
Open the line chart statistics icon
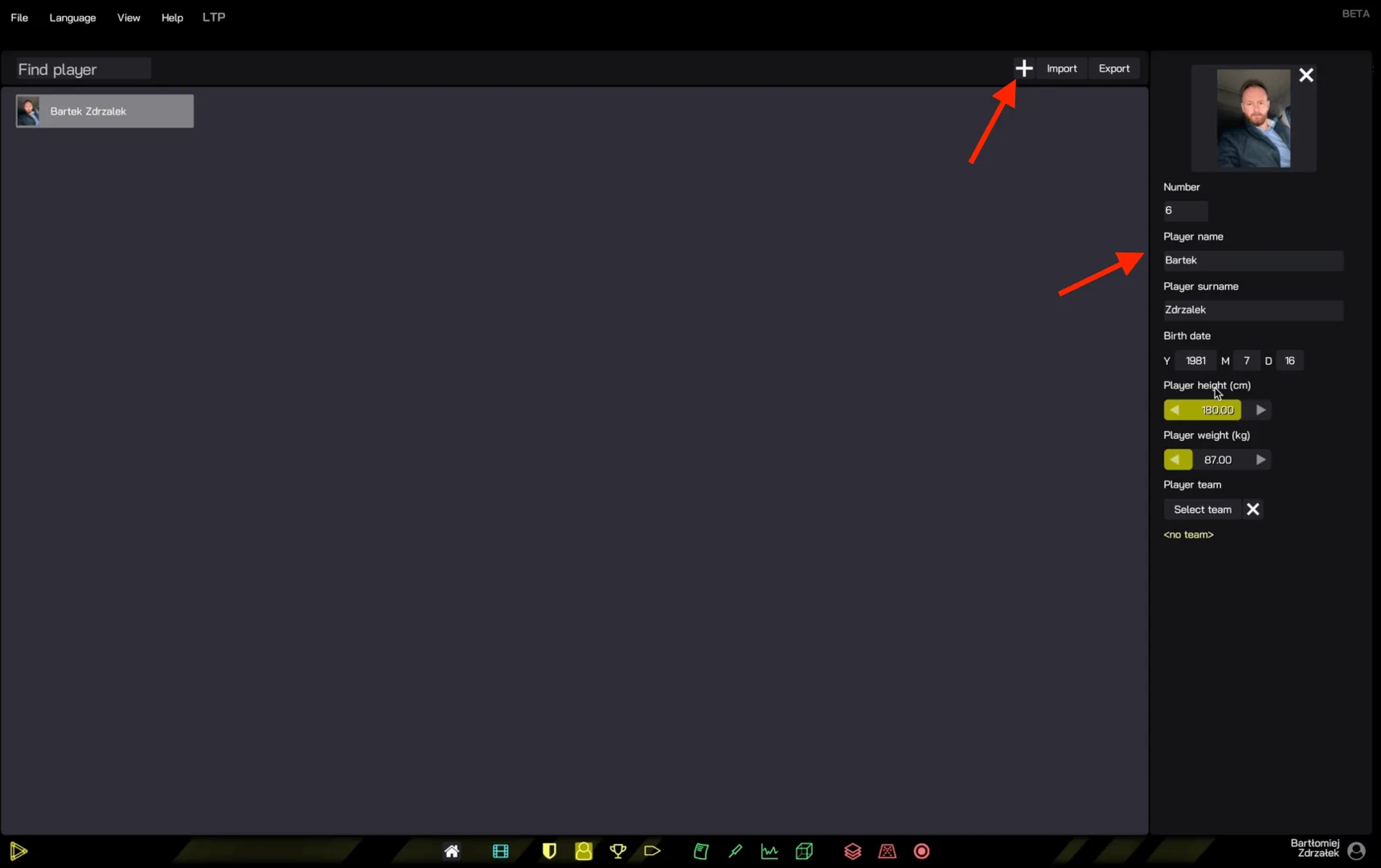point(769,851)
